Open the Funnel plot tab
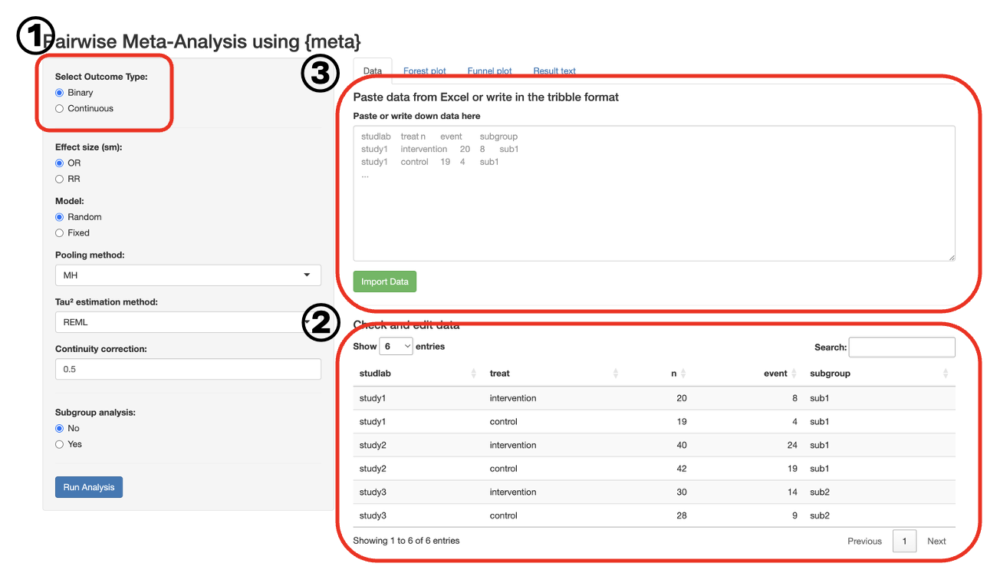The width and height of the screenshot is (1000, 583). [x=489, y=71]
